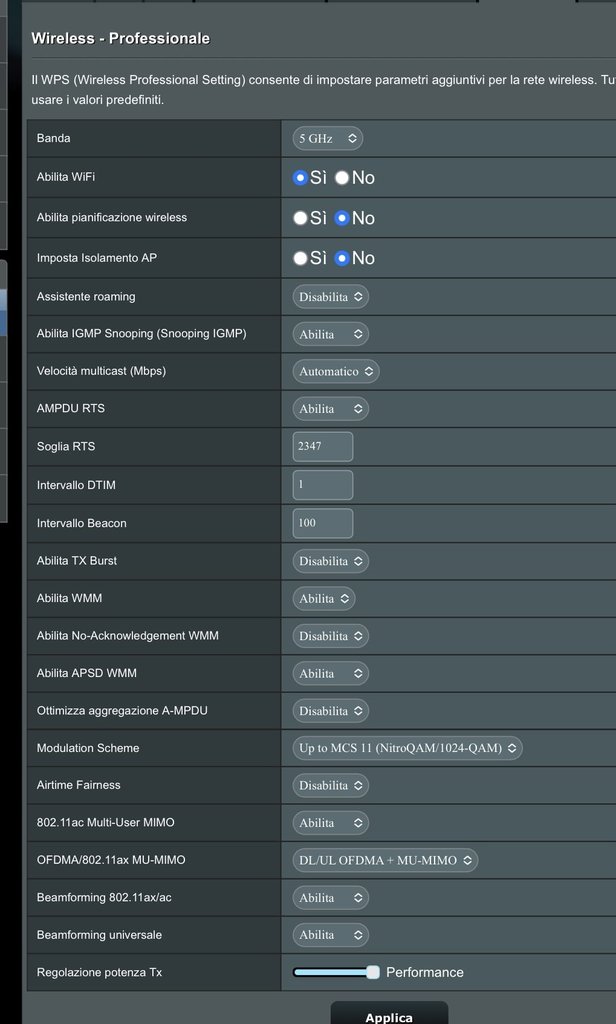Select No for Abilita WiFi
This screenshot has width=616, height=1024.
coord(342,178)
